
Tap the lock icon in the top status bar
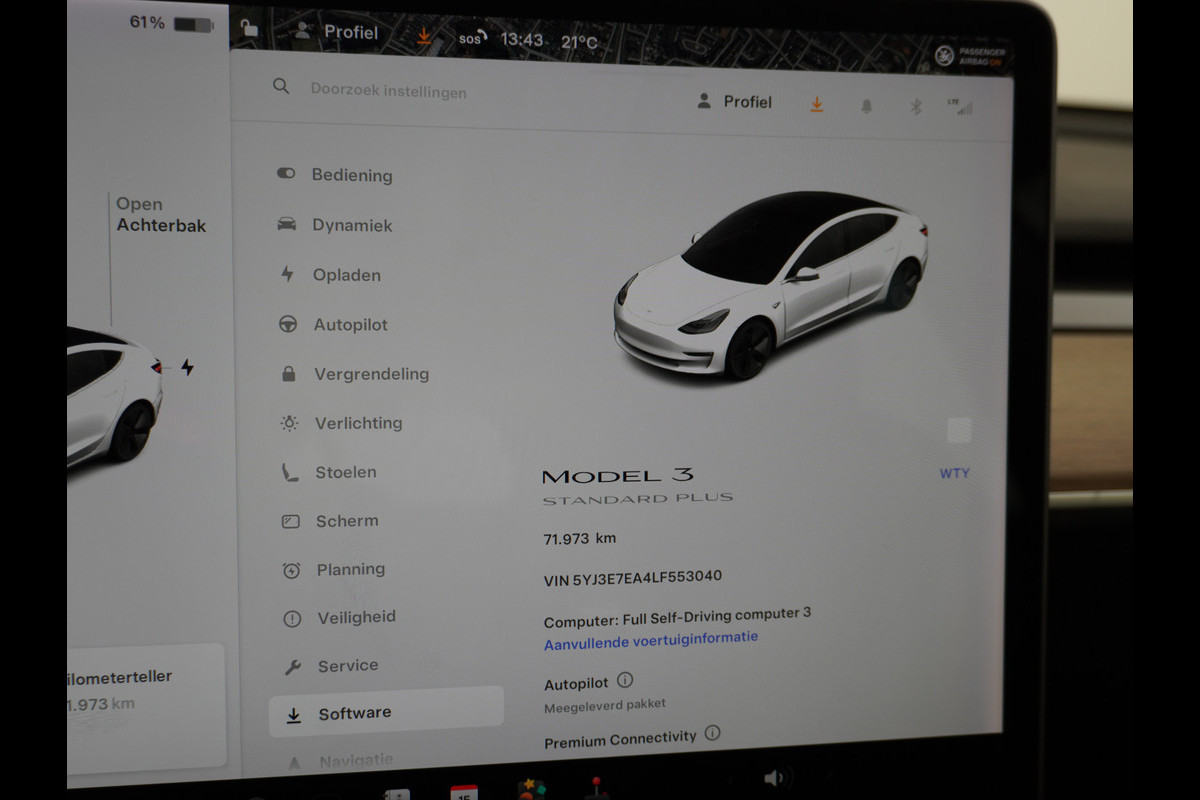[249, 28]
